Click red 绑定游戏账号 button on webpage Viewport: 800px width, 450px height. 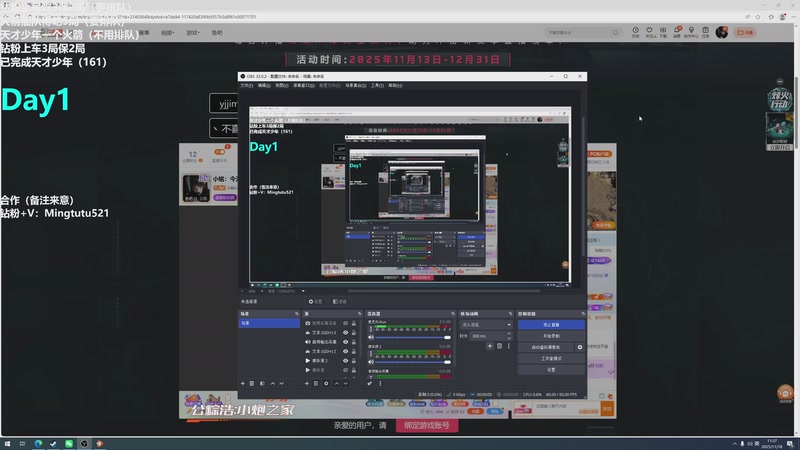tap(427, 426)
